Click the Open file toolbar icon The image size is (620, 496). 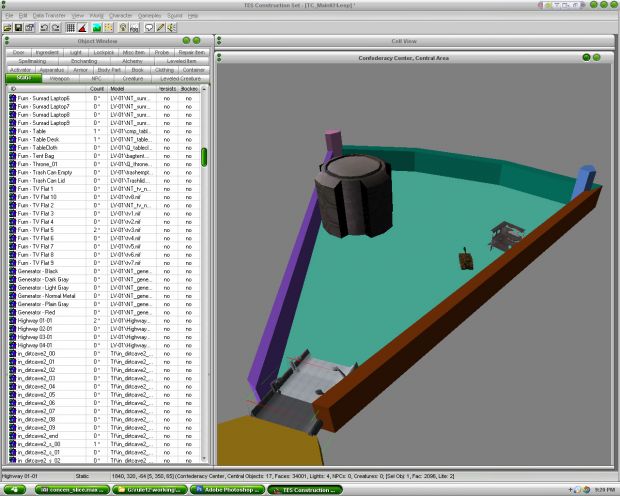click(7, 27)
